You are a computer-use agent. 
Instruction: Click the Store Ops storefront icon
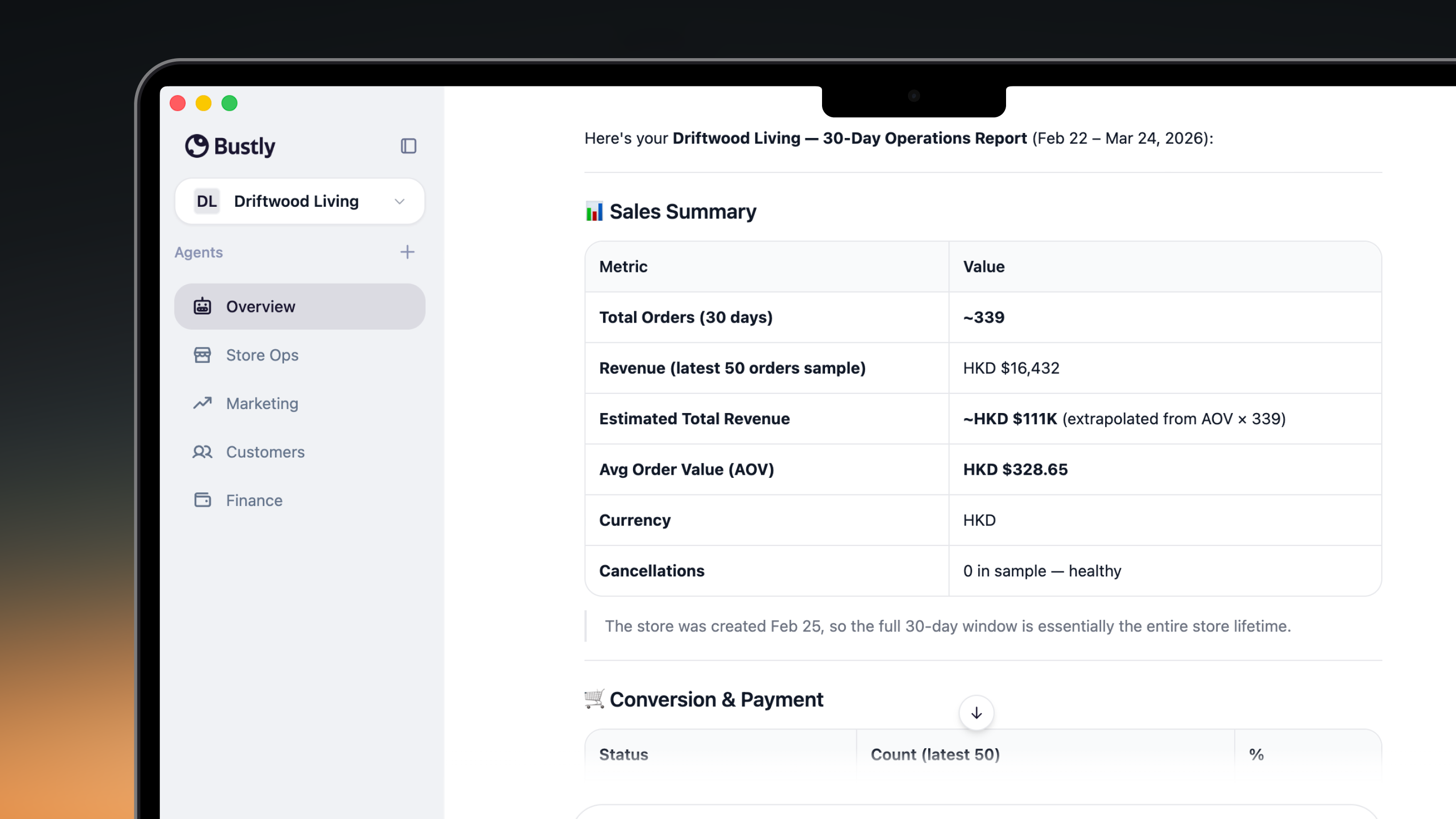(x=202, y=355)
